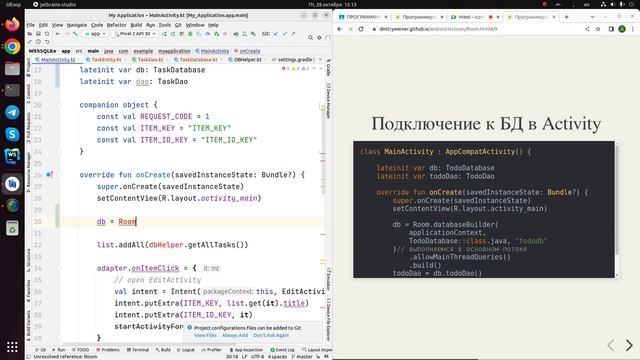Reload the Chrome page

coord(361,29)
